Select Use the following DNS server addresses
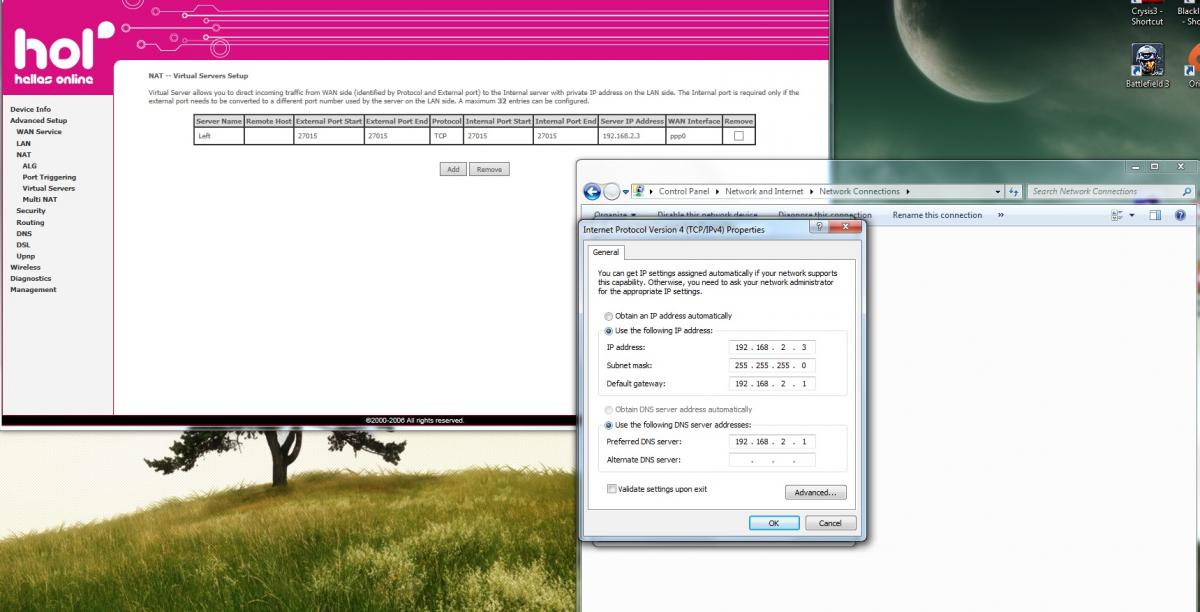Screen dimensions: 1200x612 point(609,424)
